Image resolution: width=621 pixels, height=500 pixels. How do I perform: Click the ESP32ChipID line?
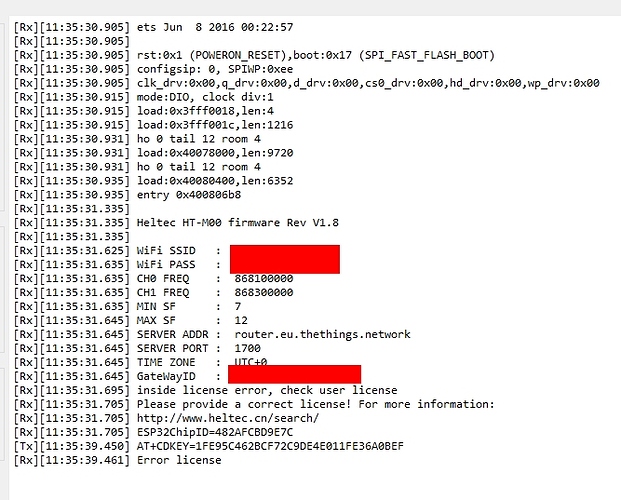coord(216,432)
